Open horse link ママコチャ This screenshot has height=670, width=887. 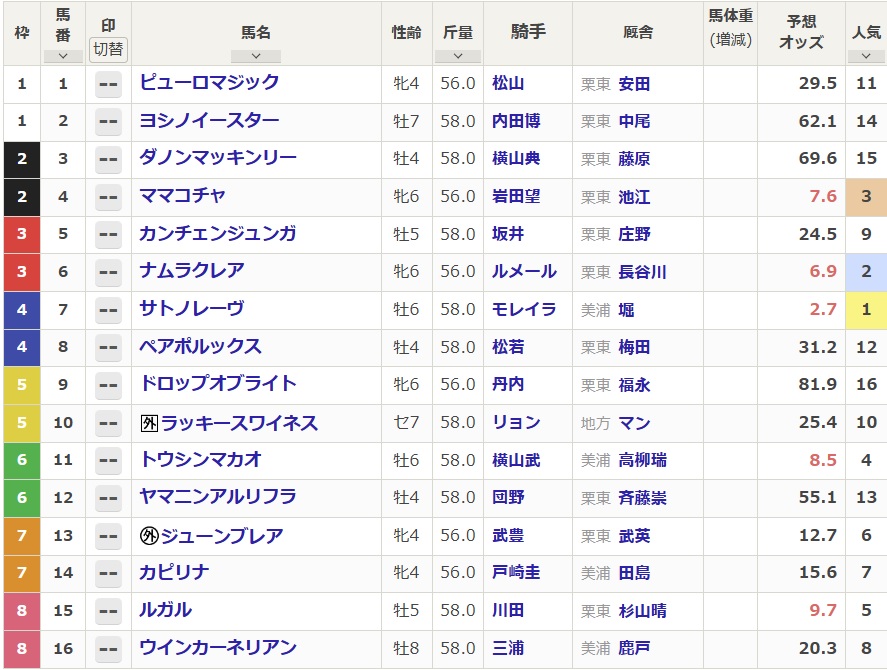coord(182,196)
